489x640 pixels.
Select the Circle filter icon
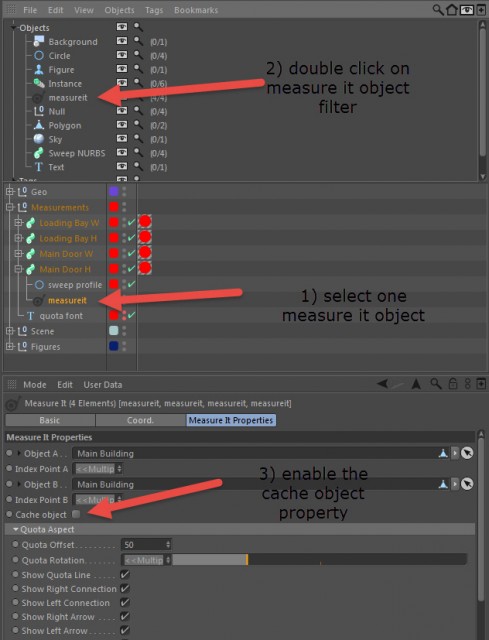(39, 55)
